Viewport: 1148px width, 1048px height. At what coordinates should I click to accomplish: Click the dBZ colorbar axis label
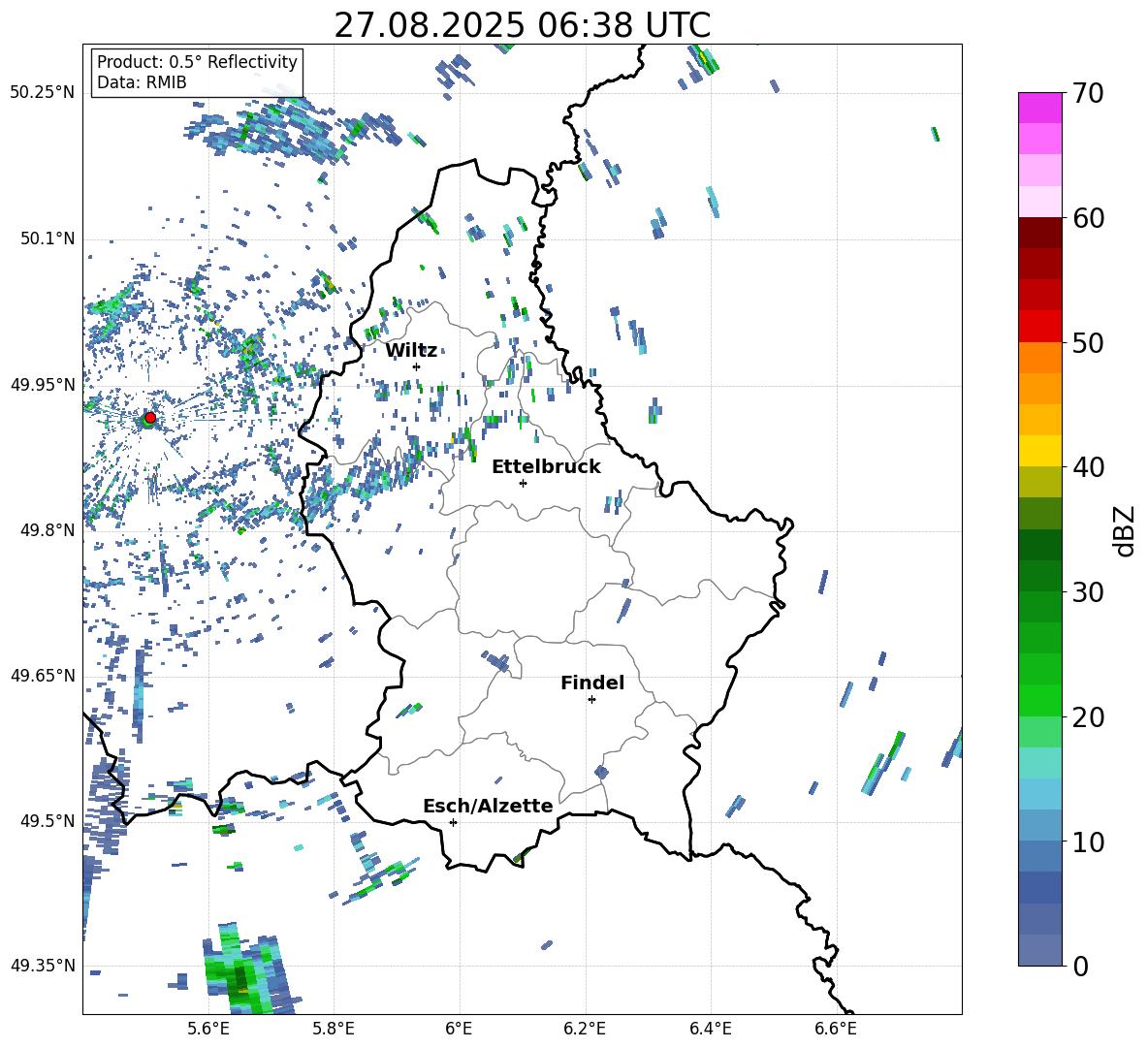(x=1124, y=530)
